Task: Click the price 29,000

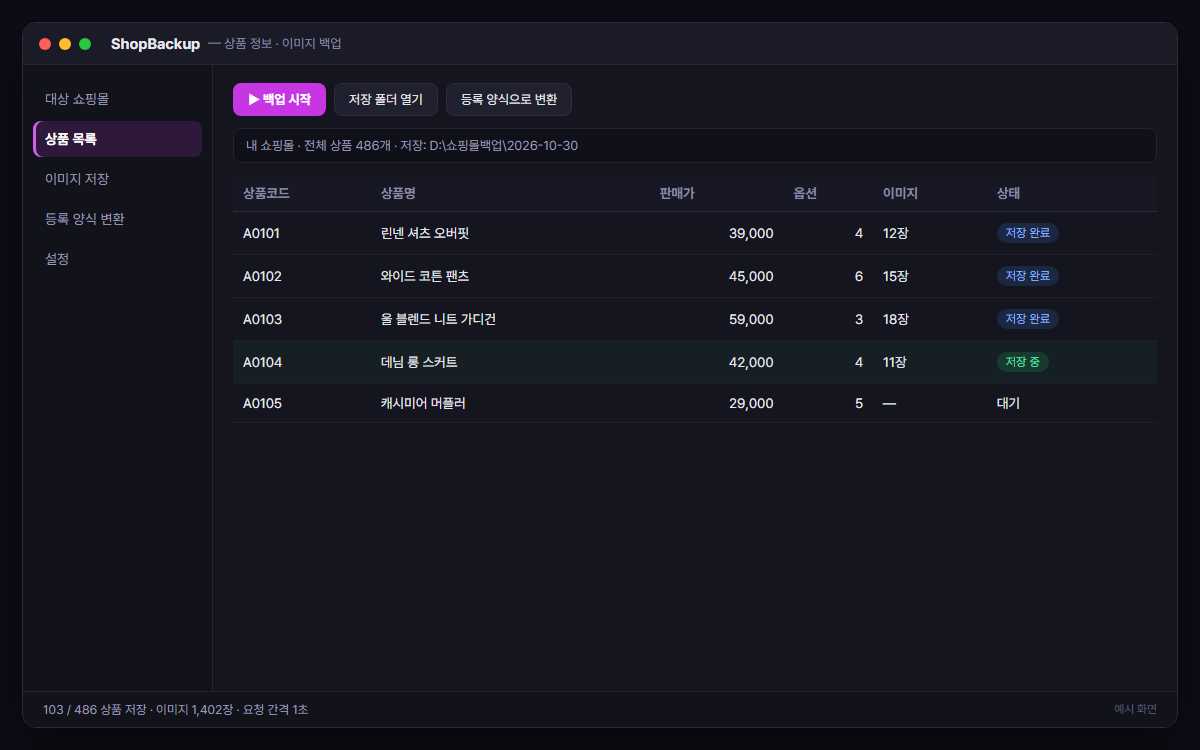Action: pyautogui.click(x=751, y=403)
